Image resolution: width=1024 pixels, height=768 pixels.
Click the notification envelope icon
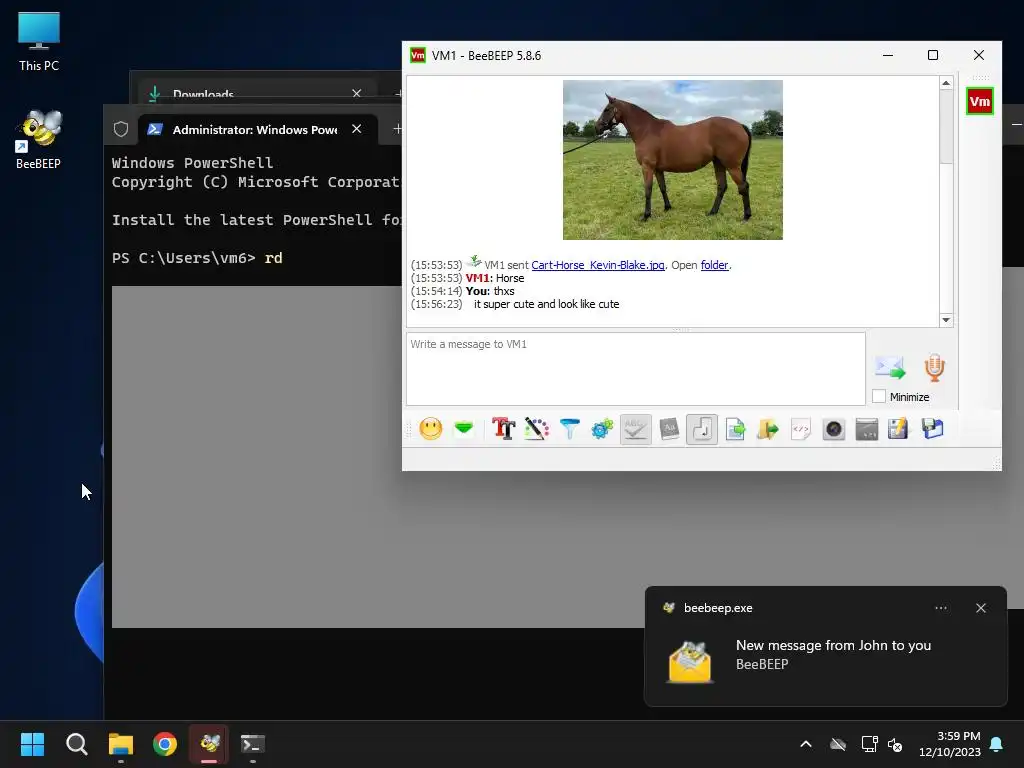coord(690,662)
